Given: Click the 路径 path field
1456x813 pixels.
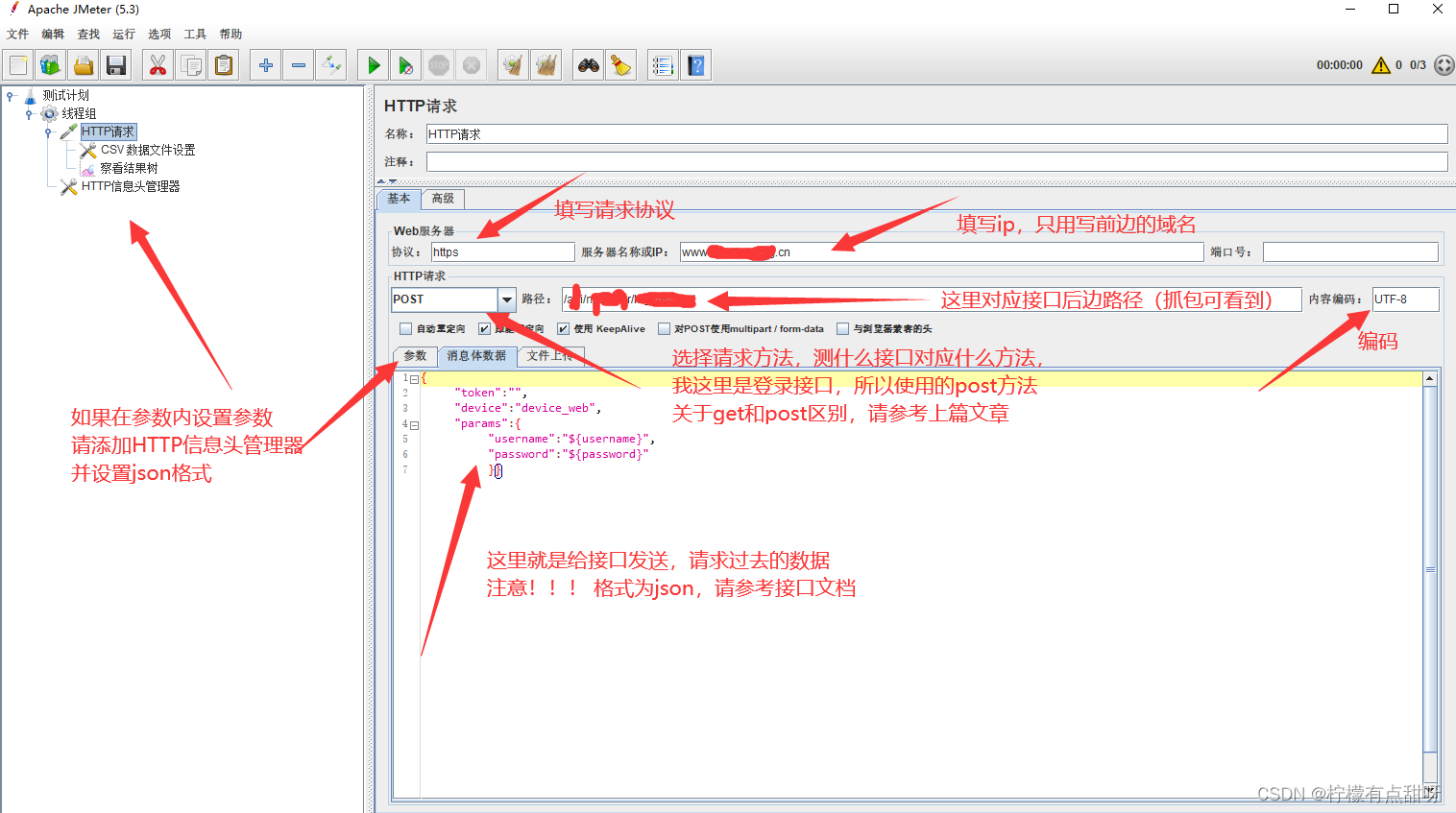Looking at the screenshot, I should (x=931, y=299).
